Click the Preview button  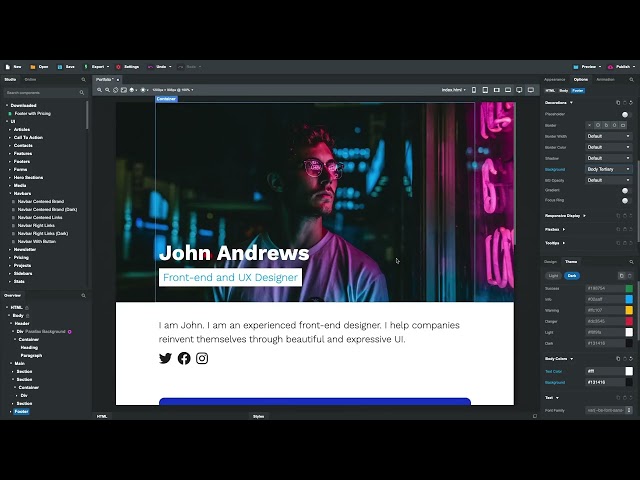click(587, 67)
